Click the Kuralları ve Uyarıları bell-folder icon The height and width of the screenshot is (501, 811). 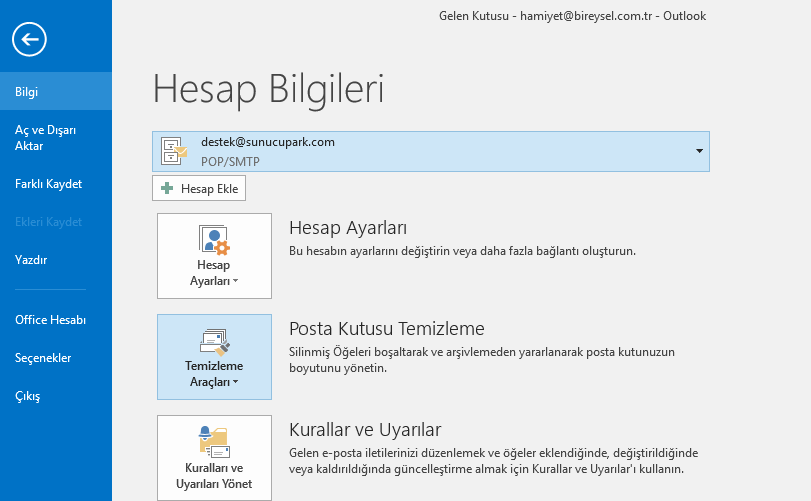(x=214, y=442)
